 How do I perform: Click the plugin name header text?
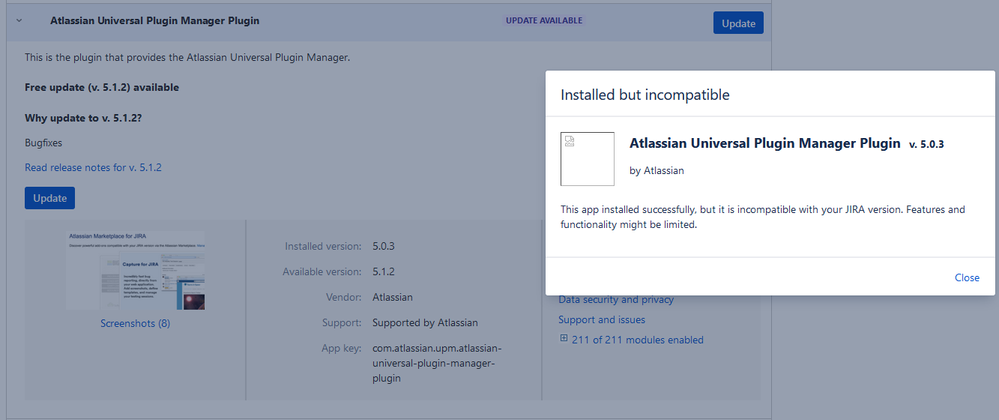pyautogui.click(x=155, y=20)
